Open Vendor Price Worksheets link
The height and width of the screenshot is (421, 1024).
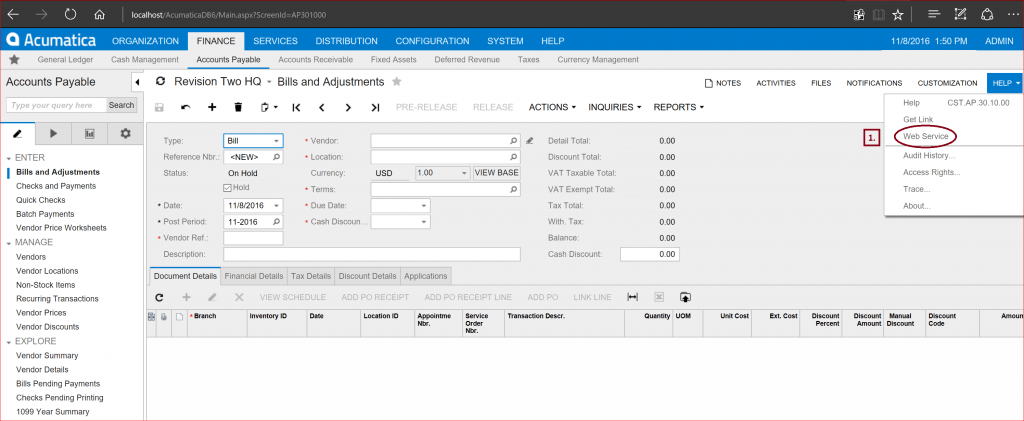coord(61,228)
